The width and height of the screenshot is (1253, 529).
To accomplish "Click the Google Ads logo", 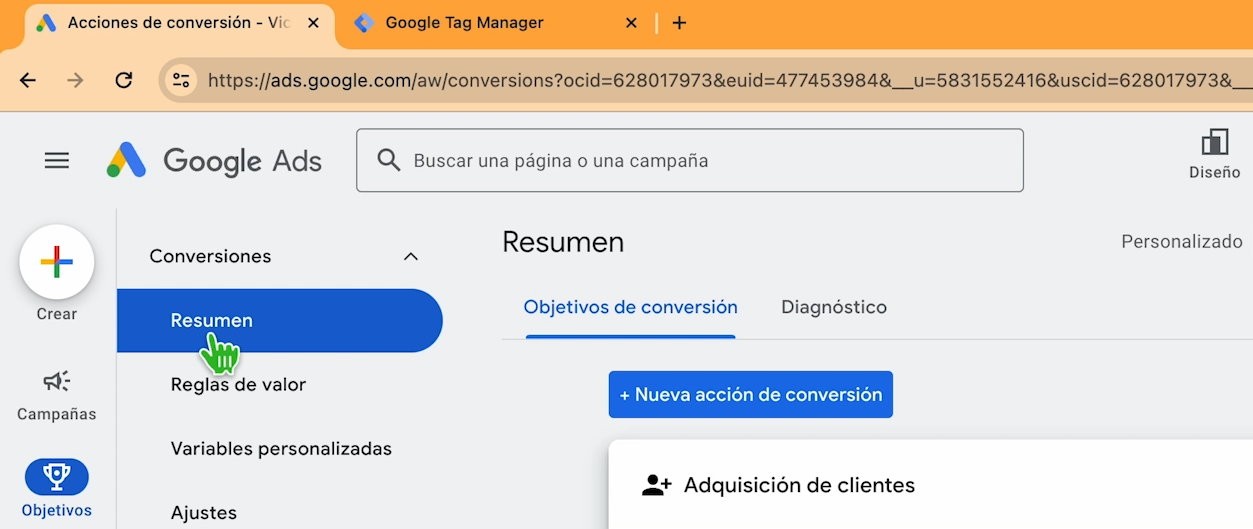I will pyautogui.click(x=214, y=160).
